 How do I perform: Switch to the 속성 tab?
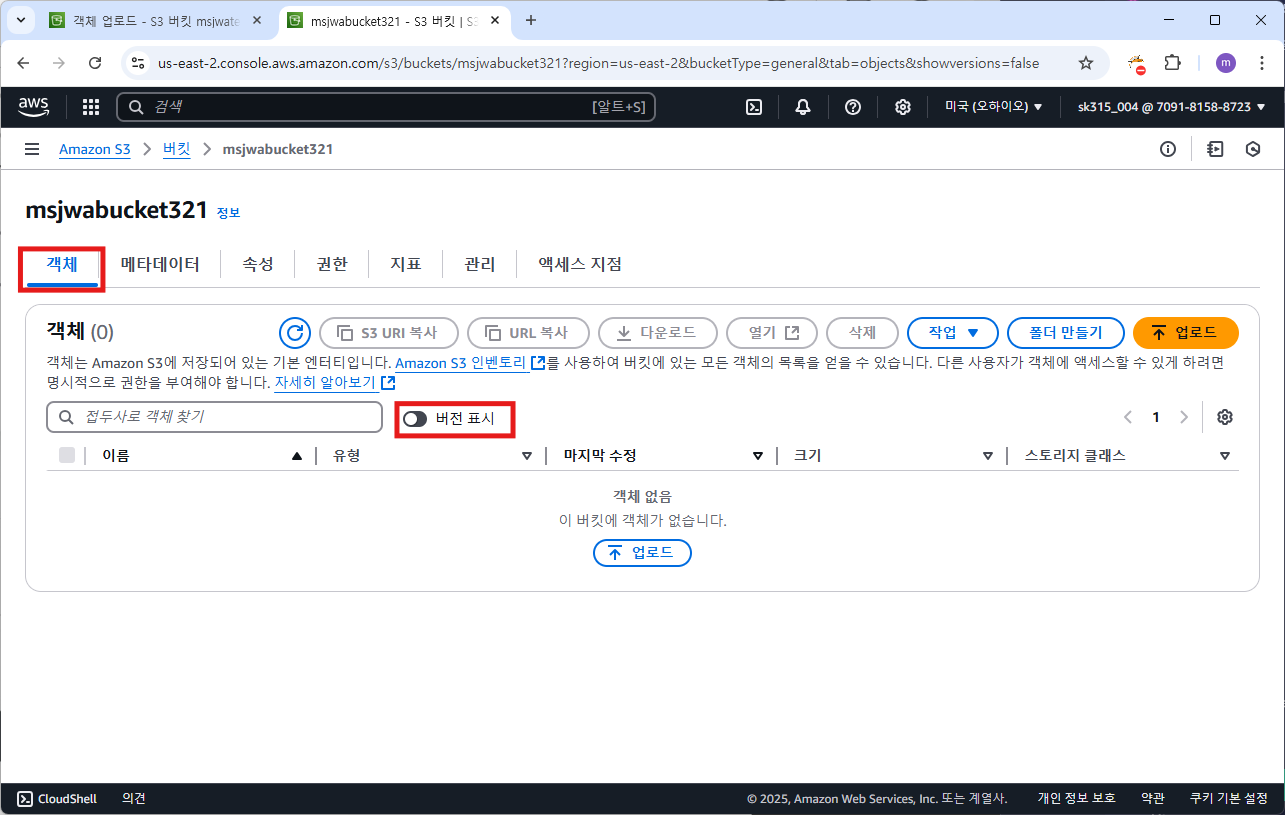pos(258,265)
